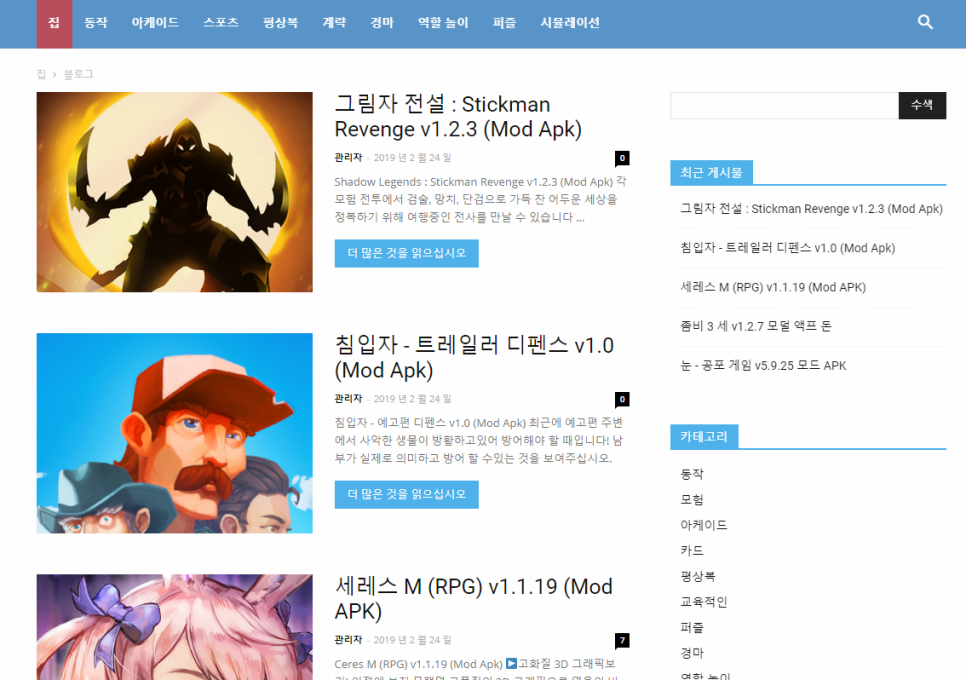Screen dimensions: 966x680
Task: Select the 집 home menu item
Action: click(54, 23)
